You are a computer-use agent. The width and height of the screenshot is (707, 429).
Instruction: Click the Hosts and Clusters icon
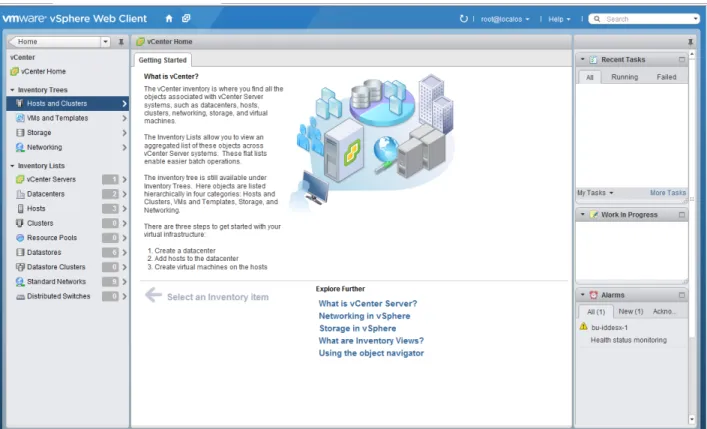point(19,103)
